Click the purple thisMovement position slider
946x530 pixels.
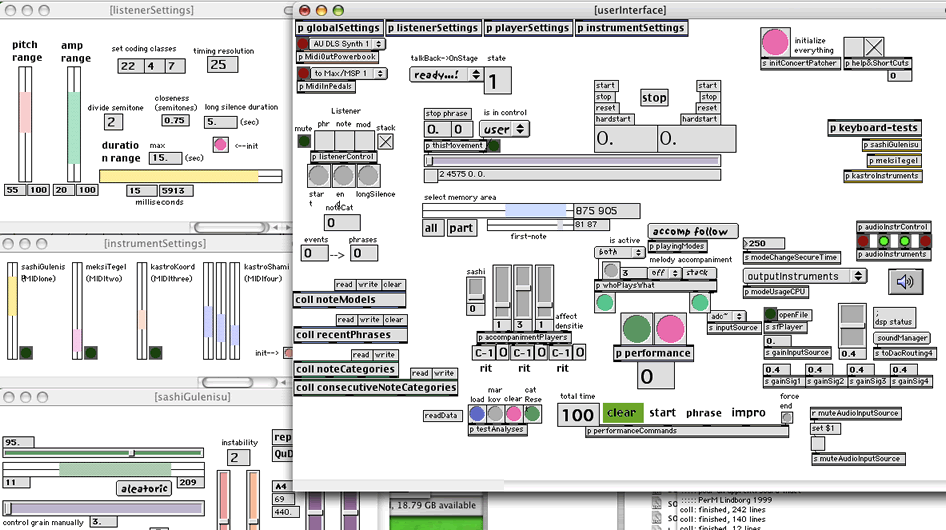coord(572,161)
